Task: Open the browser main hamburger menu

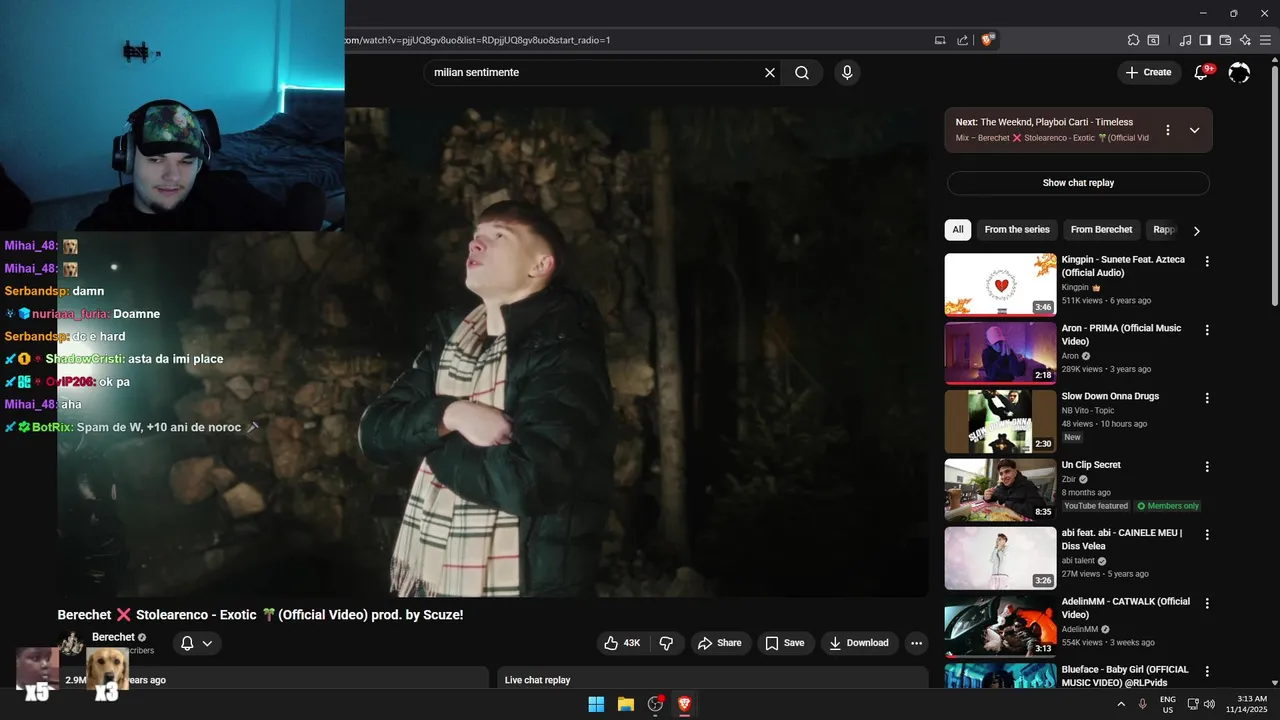Action: (x=1265, y=40)
